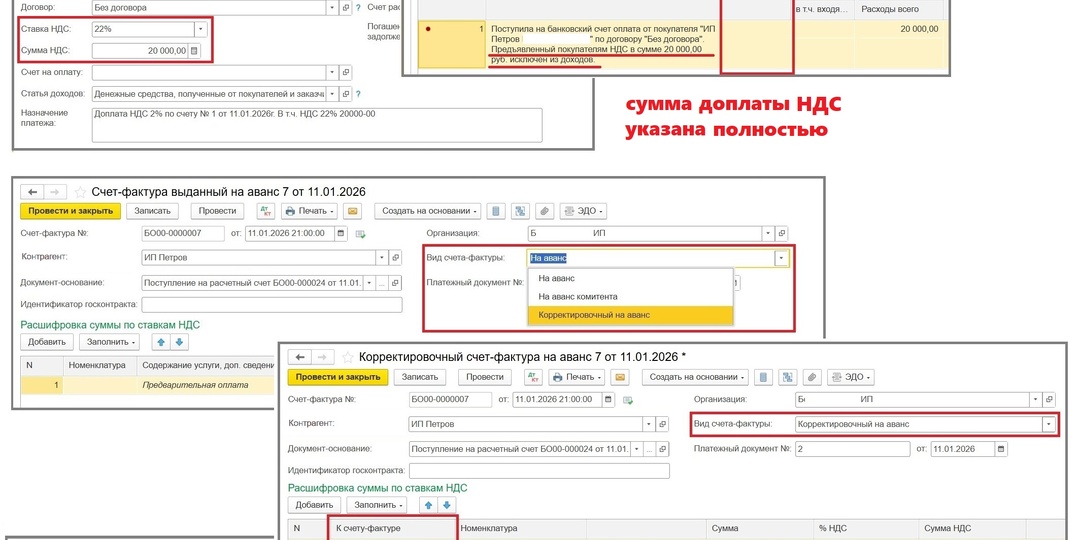Image resolution: width=1080 pixels, height=540 pixels.
Task: Click the 20 000,00 cell under Расходы всего
Action: [900, 29]
